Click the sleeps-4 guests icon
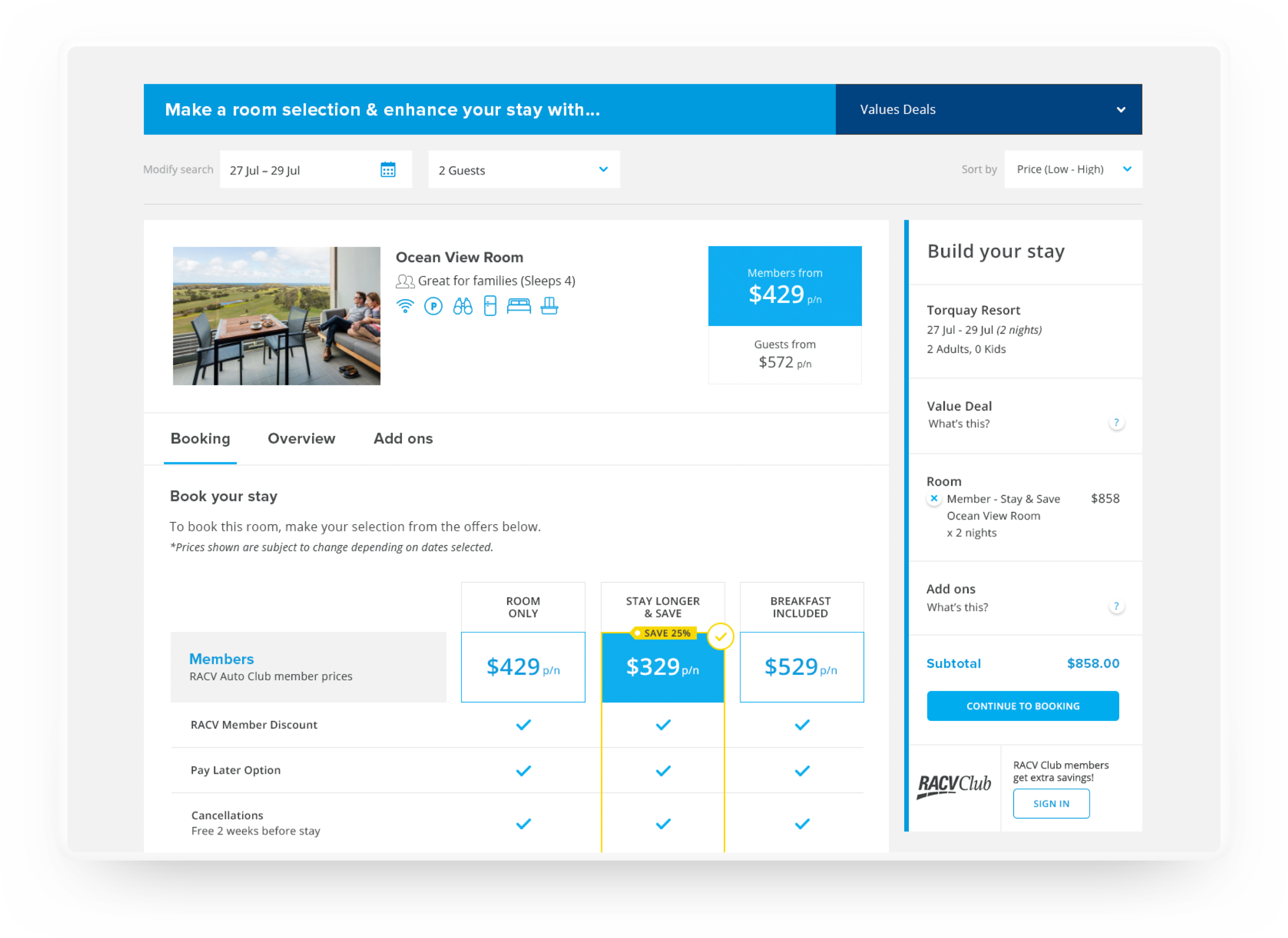Screen dimensions: 1288x938 click(x=405, y=281)
